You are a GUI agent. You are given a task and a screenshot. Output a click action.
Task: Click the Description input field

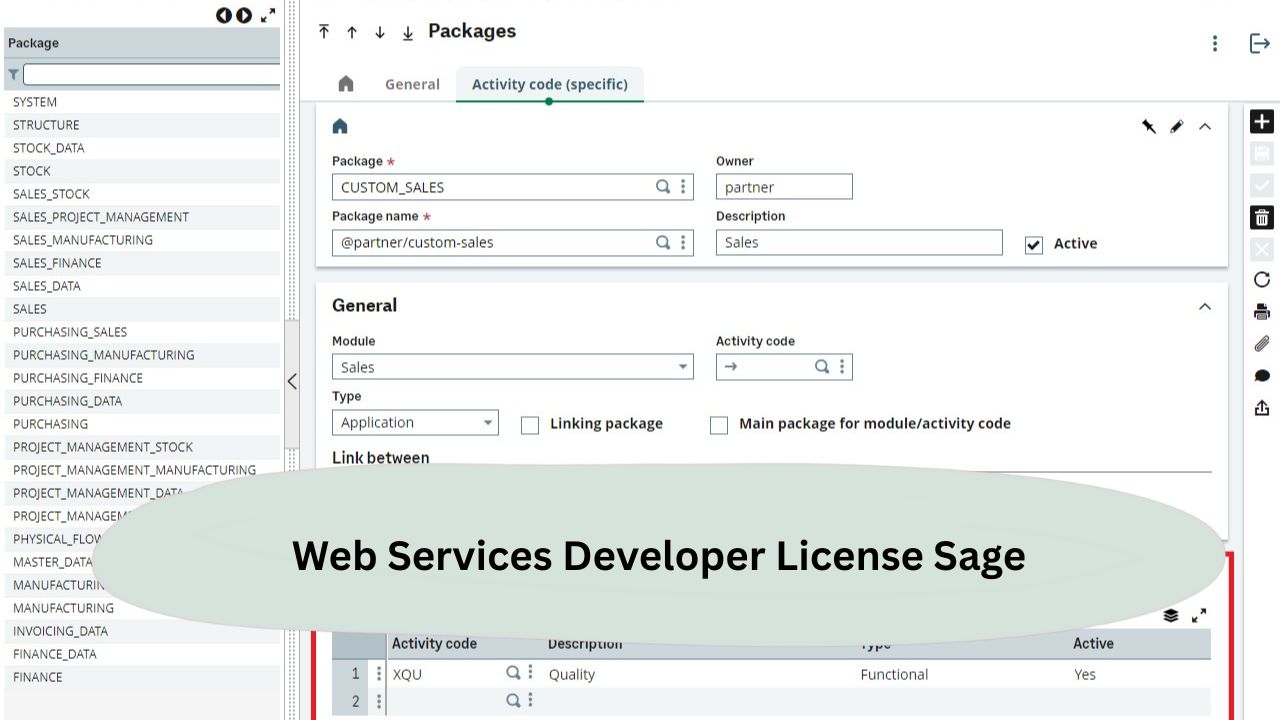[x=859, y=242]
